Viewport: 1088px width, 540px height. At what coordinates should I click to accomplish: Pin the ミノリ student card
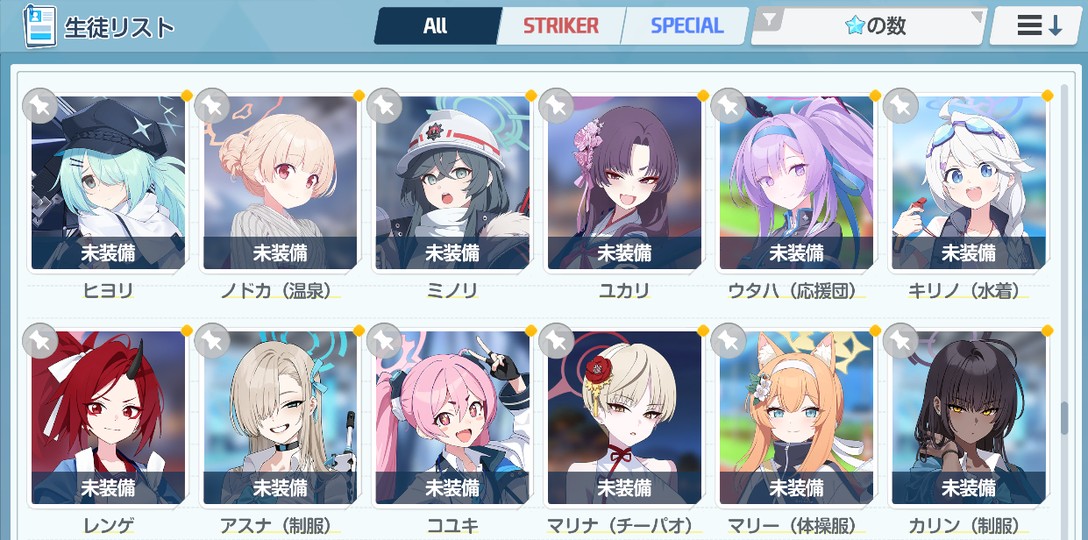(384, 106)
